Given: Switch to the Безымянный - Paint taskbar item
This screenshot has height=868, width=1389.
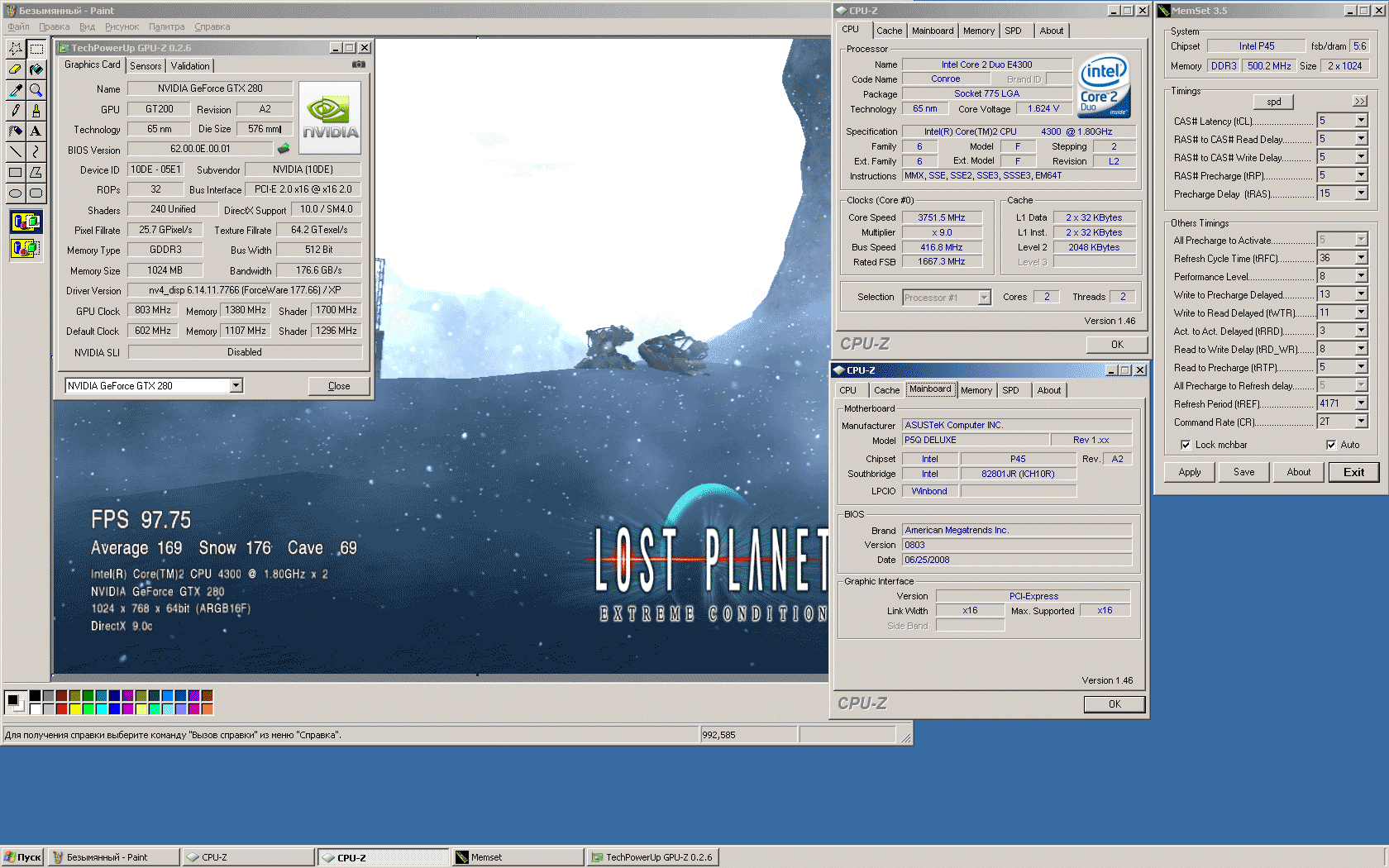Looking at the screenshot, I should pyautogui.click(x=114, y=857).
